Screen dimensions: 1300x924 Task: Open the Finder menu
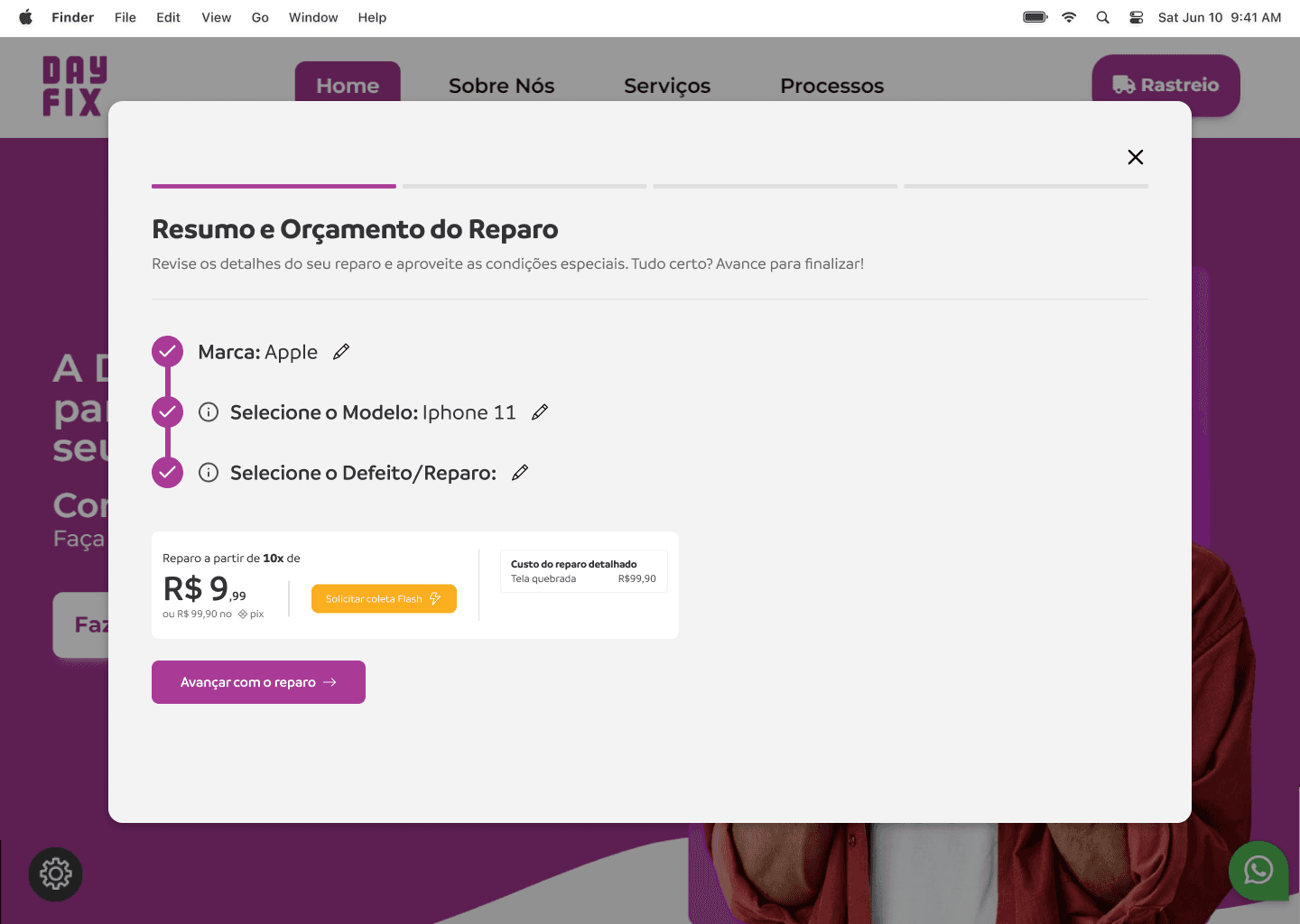coord(73,17)
